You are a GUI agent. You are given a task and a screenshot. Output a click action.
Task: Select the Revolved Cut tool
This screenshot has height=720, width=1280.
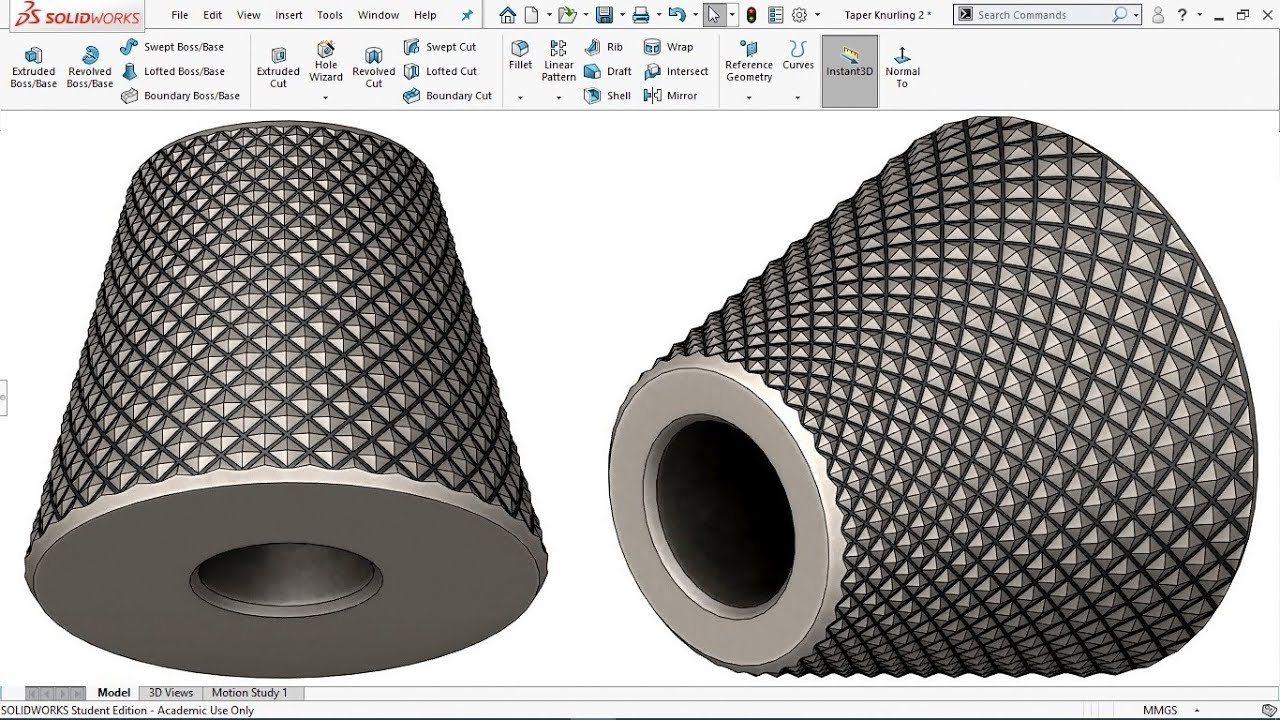[374, 68]
